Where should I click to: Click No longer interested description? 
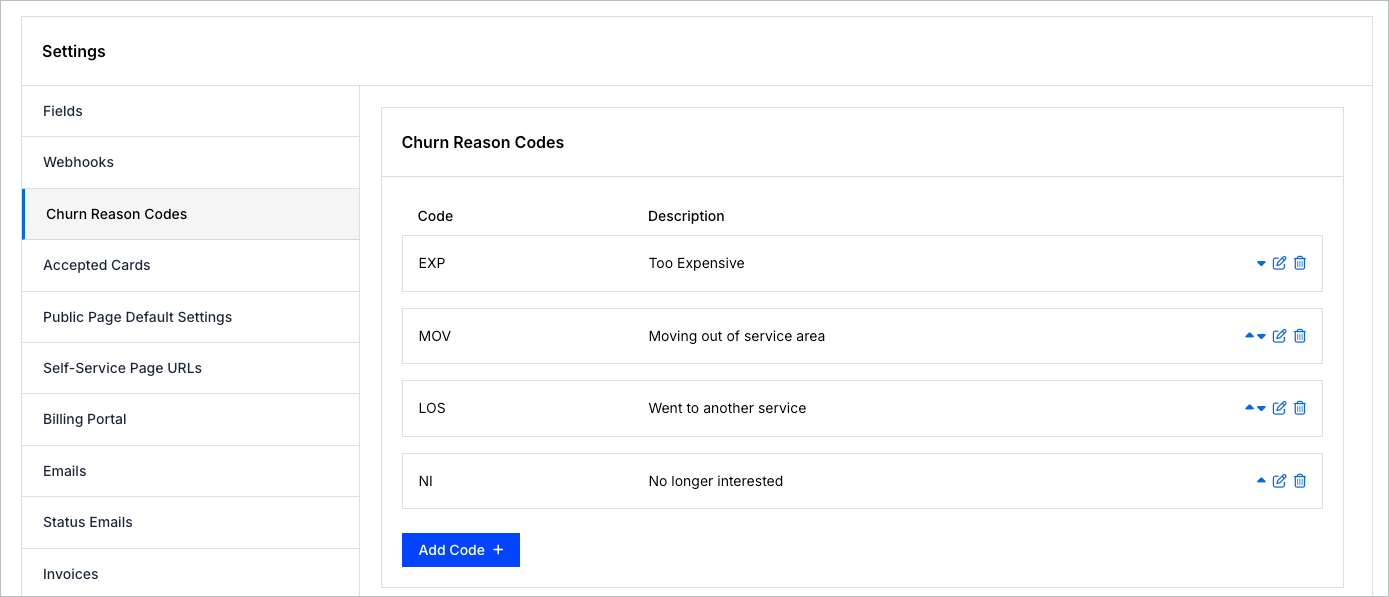pyautogui.click(x=716, y=481)
